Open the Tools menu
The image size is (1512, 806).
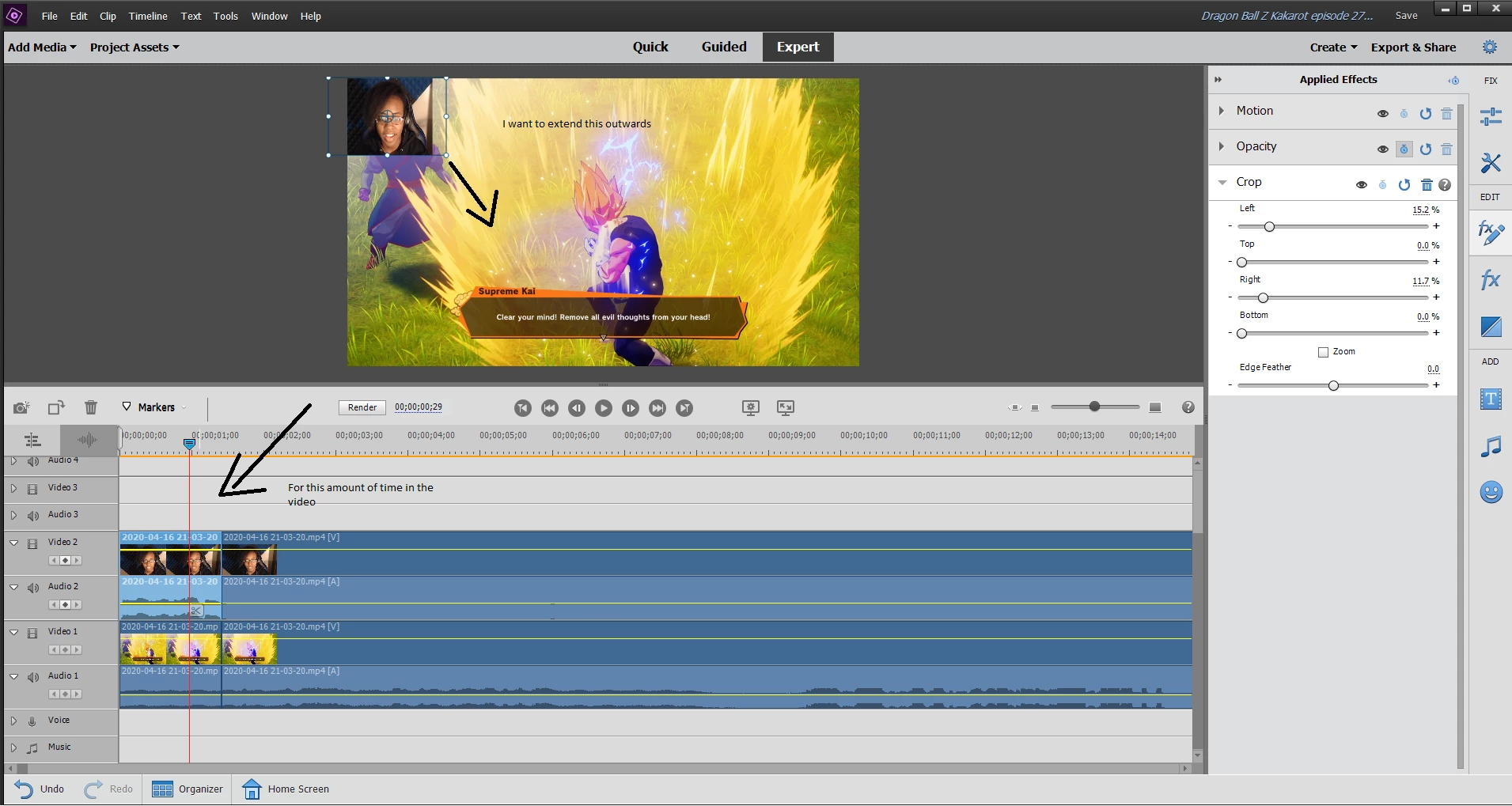[225, 16]
